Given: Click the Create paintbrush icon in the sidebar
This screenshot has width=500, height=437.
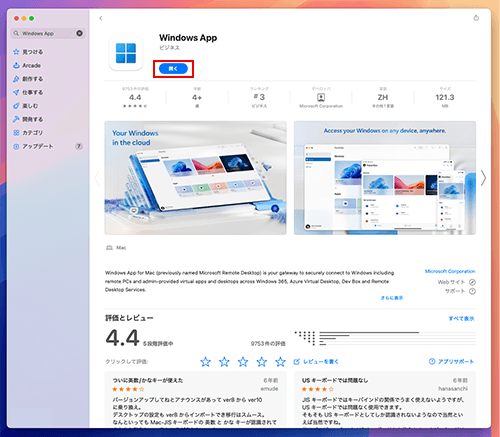Looking at the screenshot, I should [16, 79].
